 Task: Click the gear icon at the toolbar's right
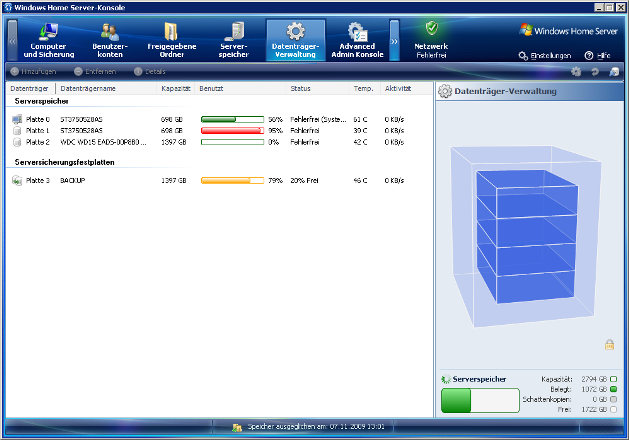(576, 72)
